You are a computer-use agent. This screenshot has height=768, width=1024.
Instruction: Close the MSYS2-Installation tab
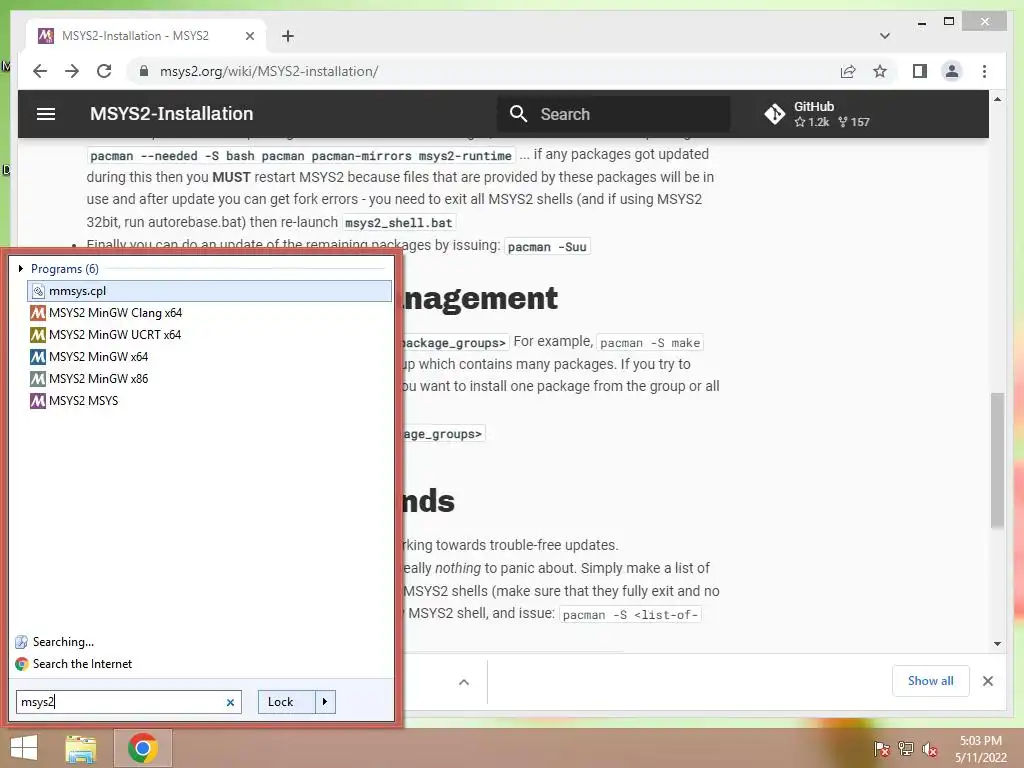pyautogui.click(x=249, y=36)
